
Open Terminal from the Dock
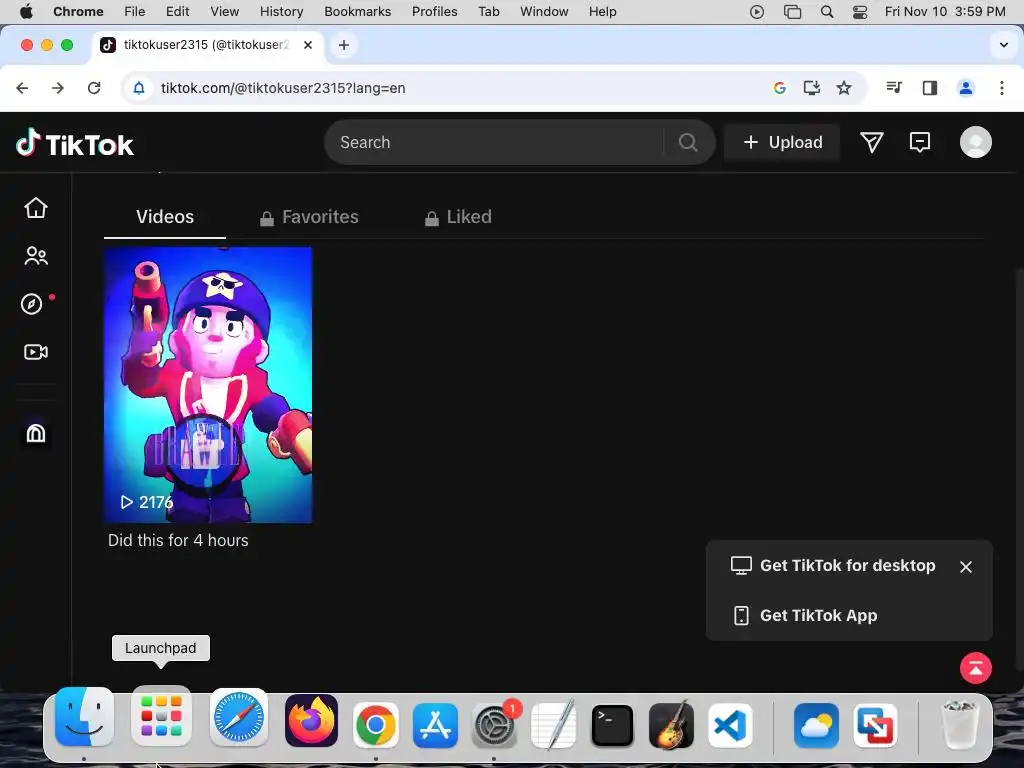click(x=612, y=725)
